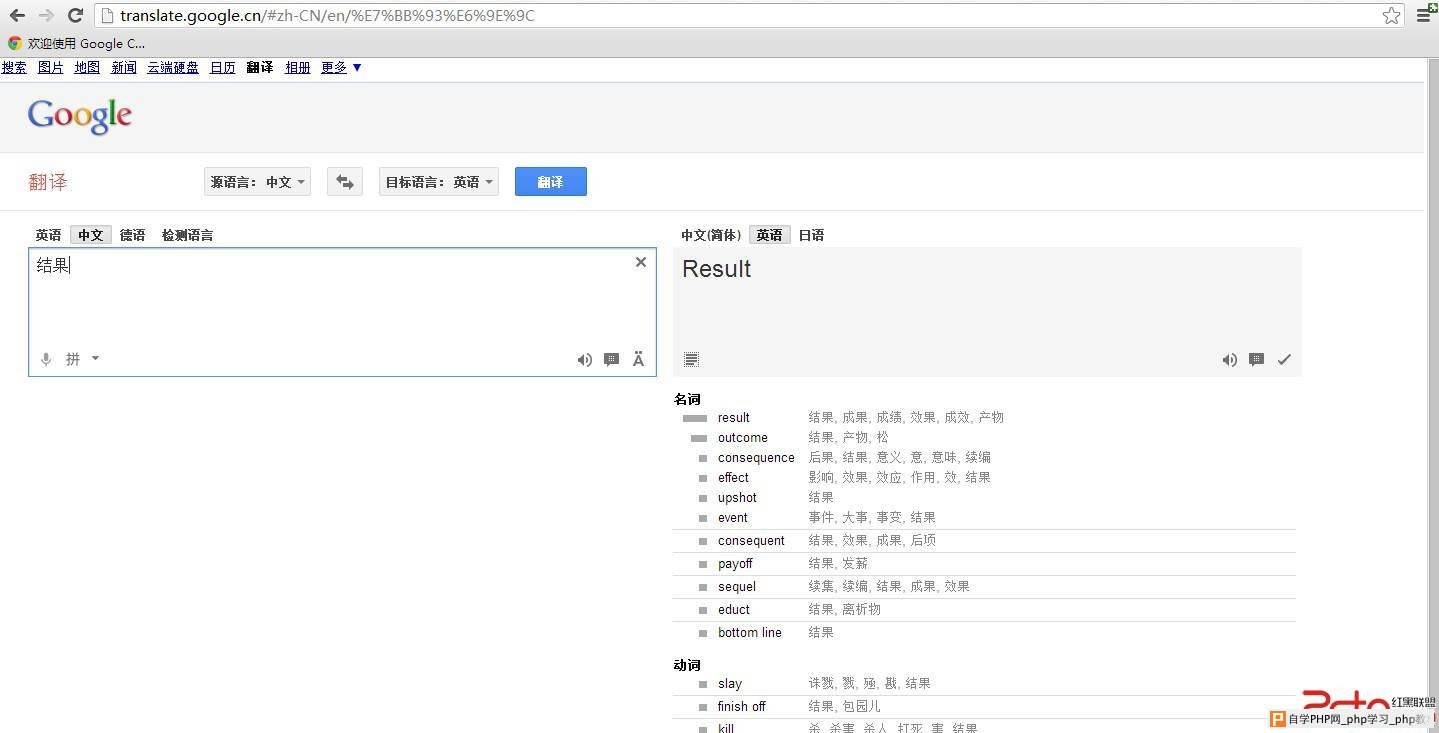Select source tab 检测语言
This screenshot has width=1439, height=733.
pos(187,235)
